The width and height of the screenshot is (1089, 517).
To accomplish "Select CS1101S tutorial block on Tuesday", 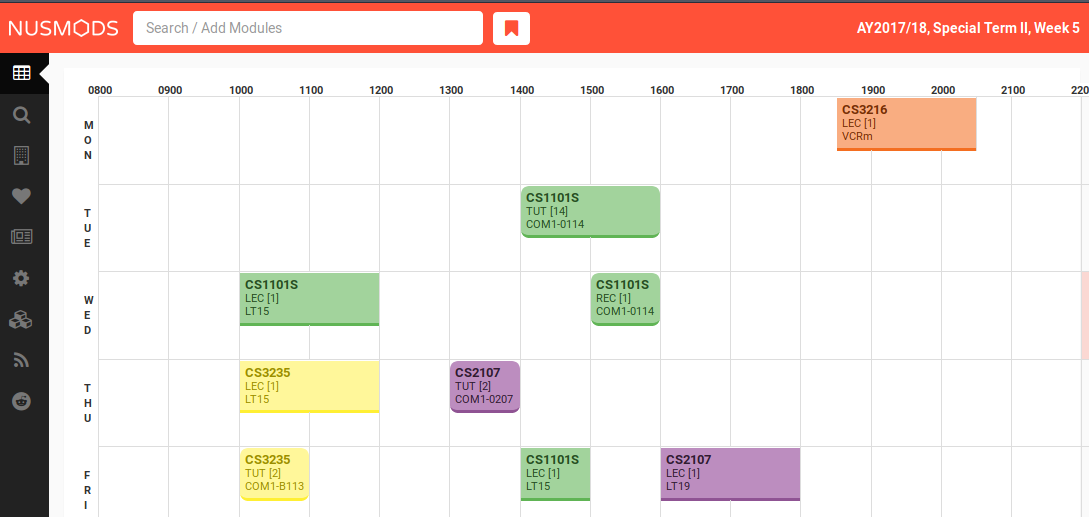I will 590,211.
